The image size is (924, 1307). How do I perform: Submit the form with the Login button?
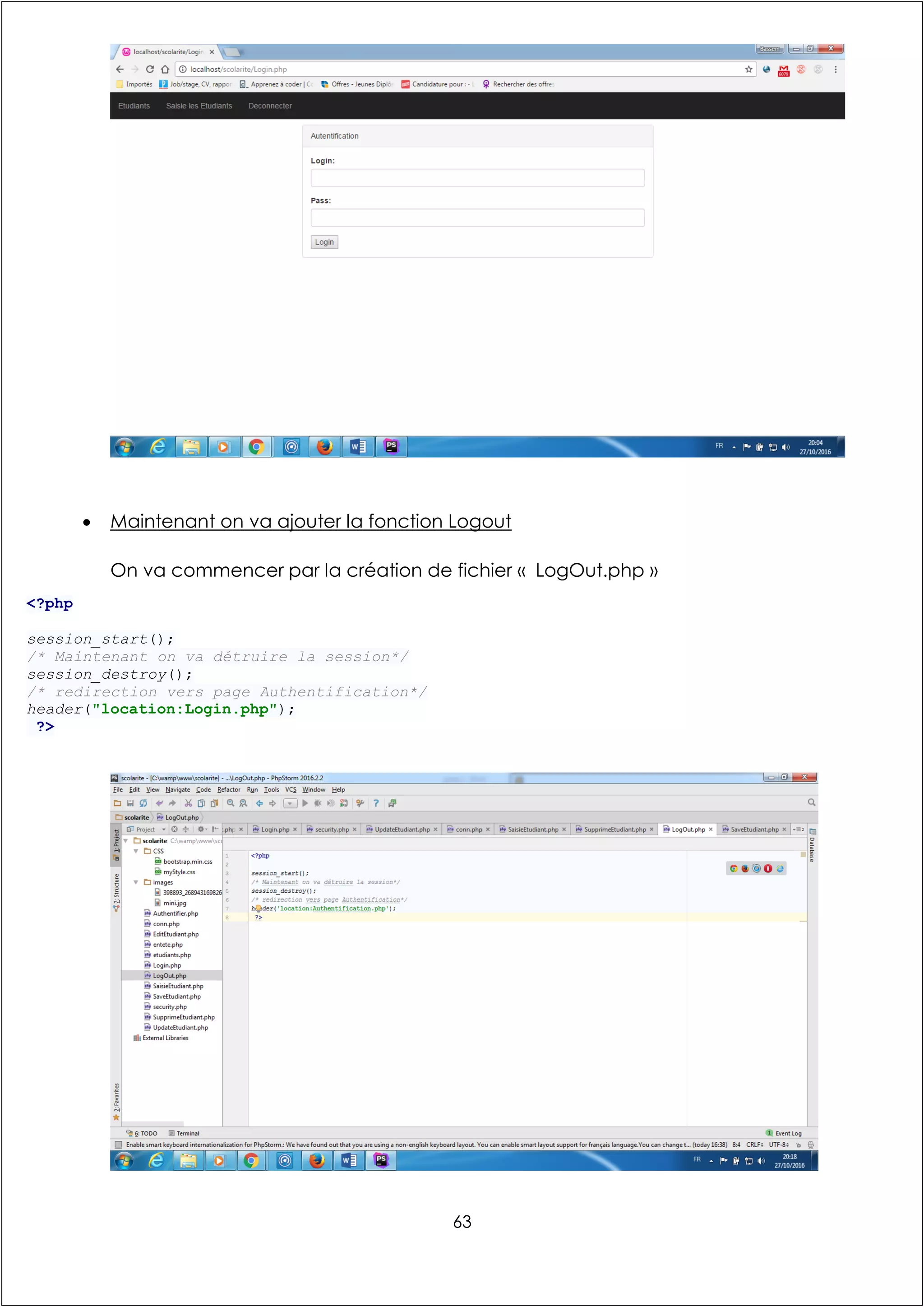[324, 242]
